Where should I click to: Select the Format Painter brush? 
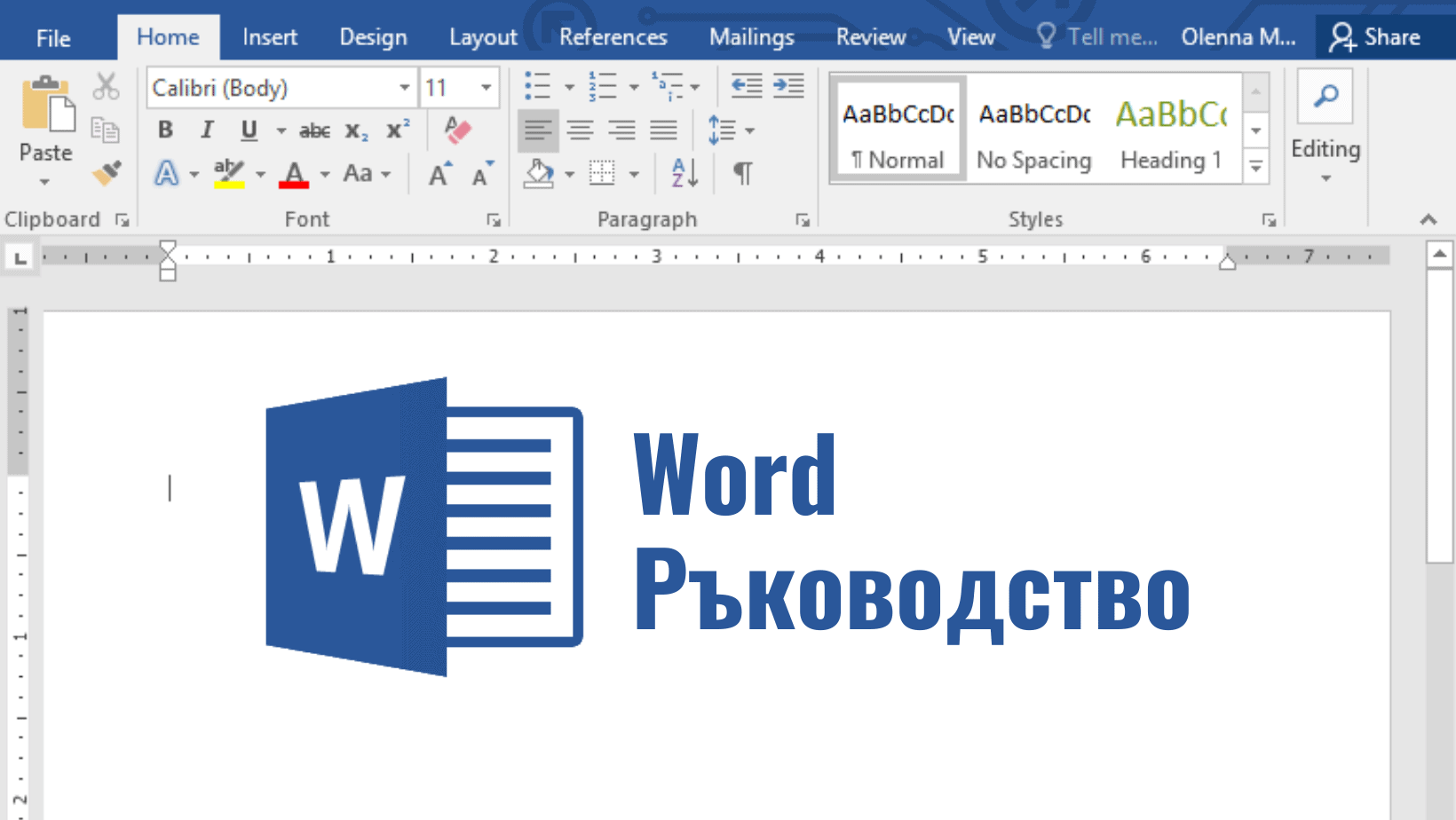[x=107, y=172]
